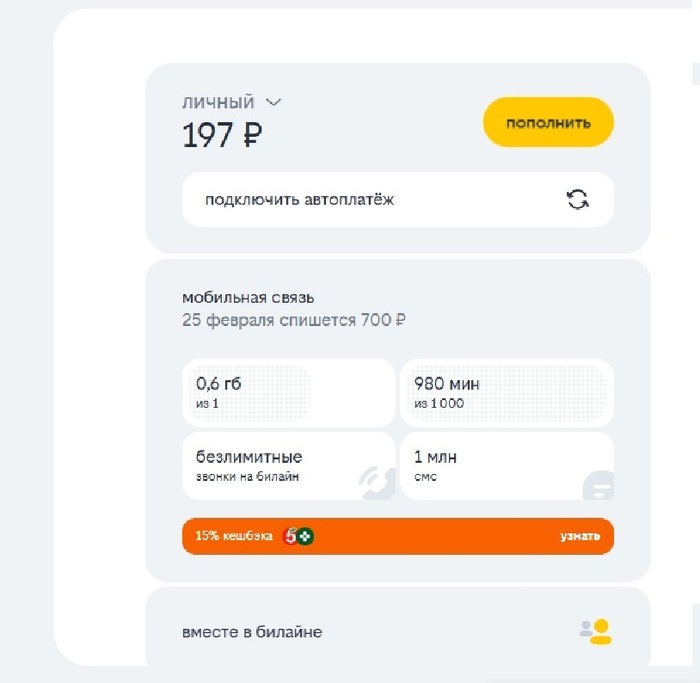Open the мобильная связь section heading

click(x=248, y=298)
